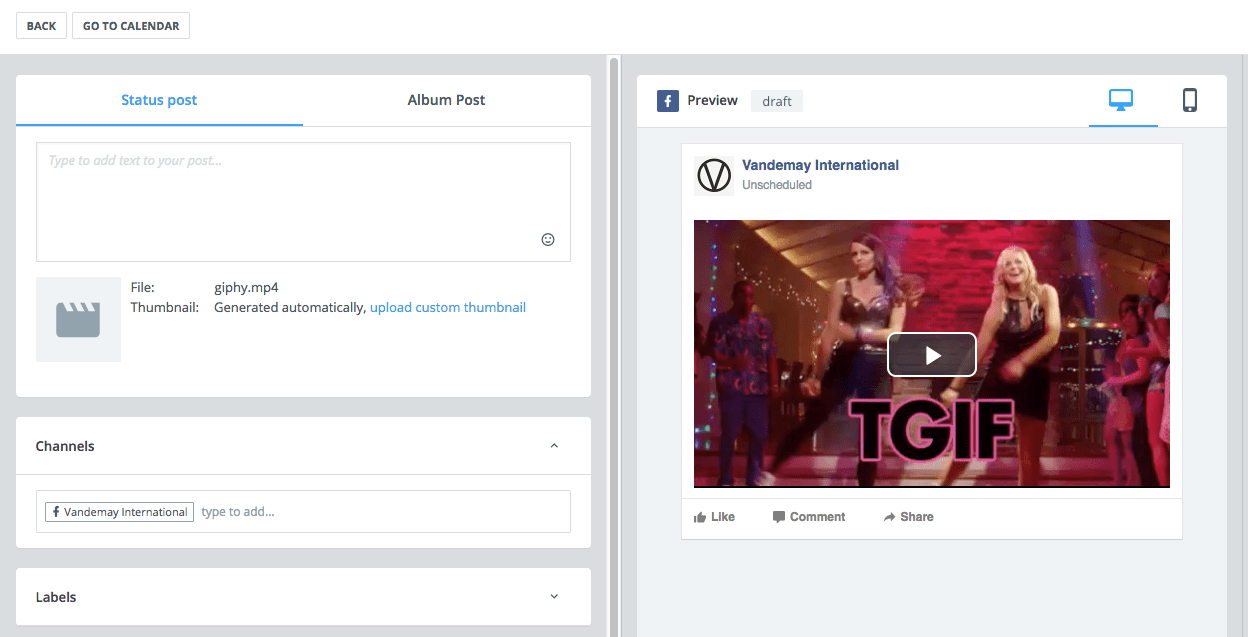This screenshot has height=637, width=1248.
Task: Expand the Labels section chevron
Action: pos(554,597)
